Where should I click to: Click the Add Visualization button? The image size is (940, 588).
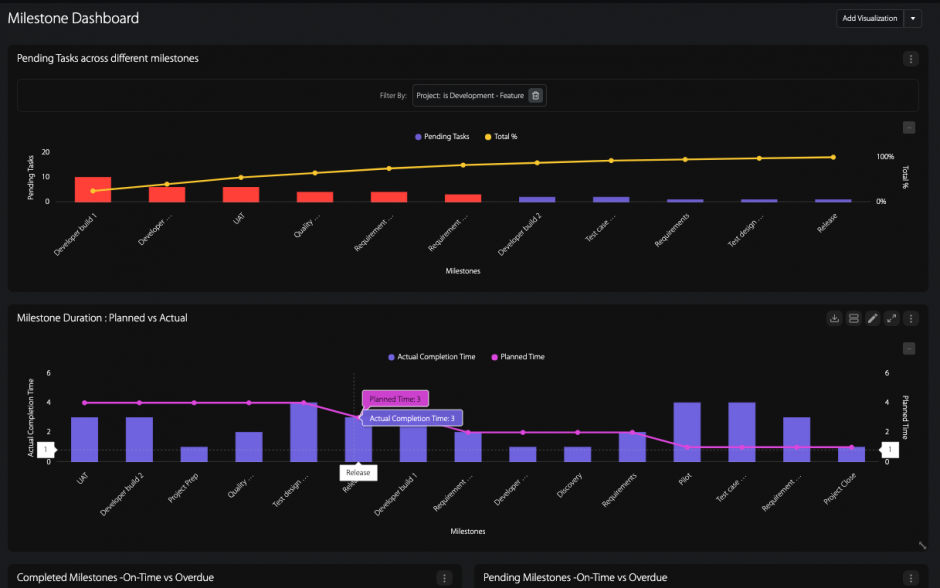(868, 18)
